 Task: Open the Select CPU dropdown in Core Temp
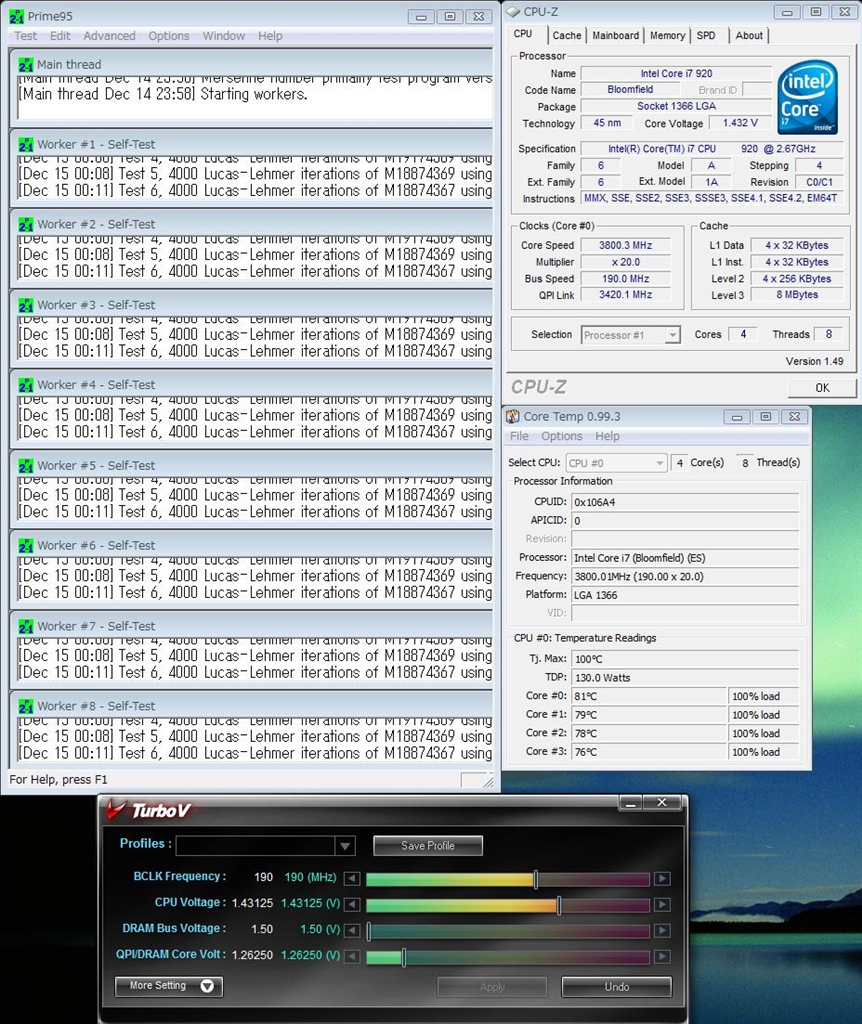click(616, 463)
